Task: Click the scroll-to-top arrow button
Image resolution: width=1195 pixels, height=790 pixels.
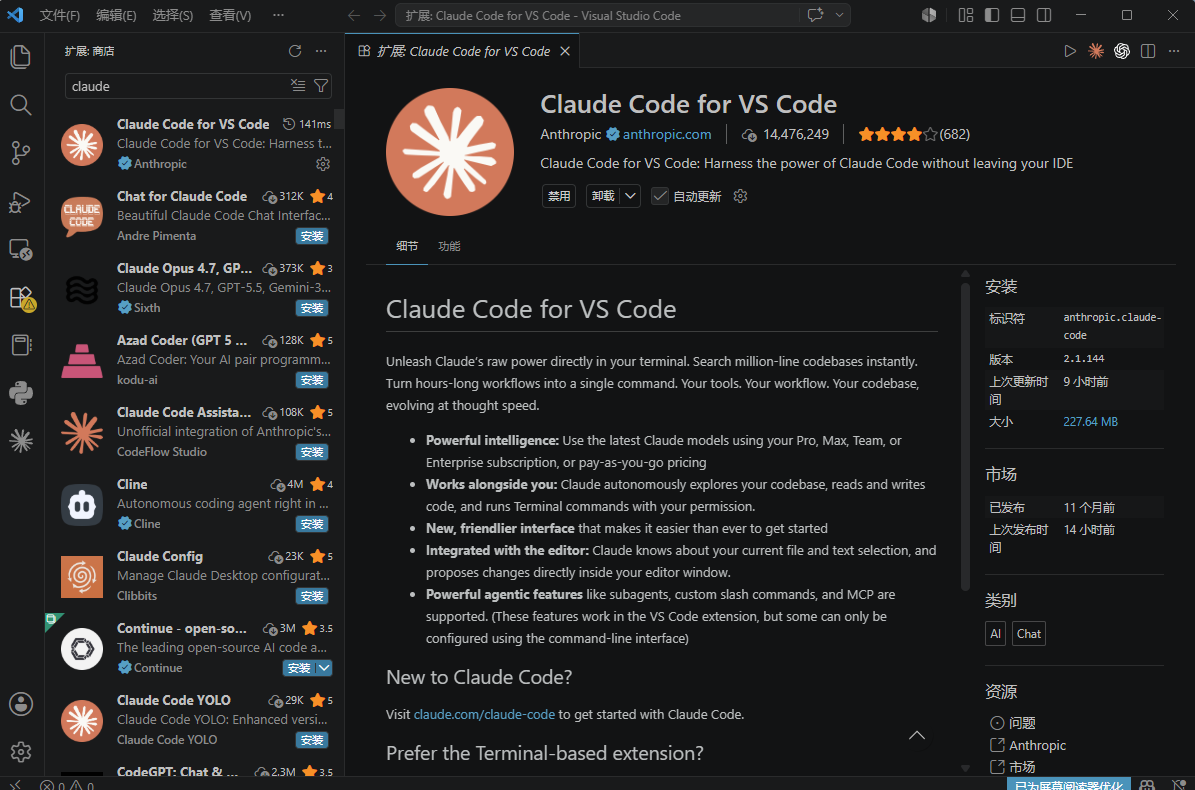Action: (x=917, y=735)
